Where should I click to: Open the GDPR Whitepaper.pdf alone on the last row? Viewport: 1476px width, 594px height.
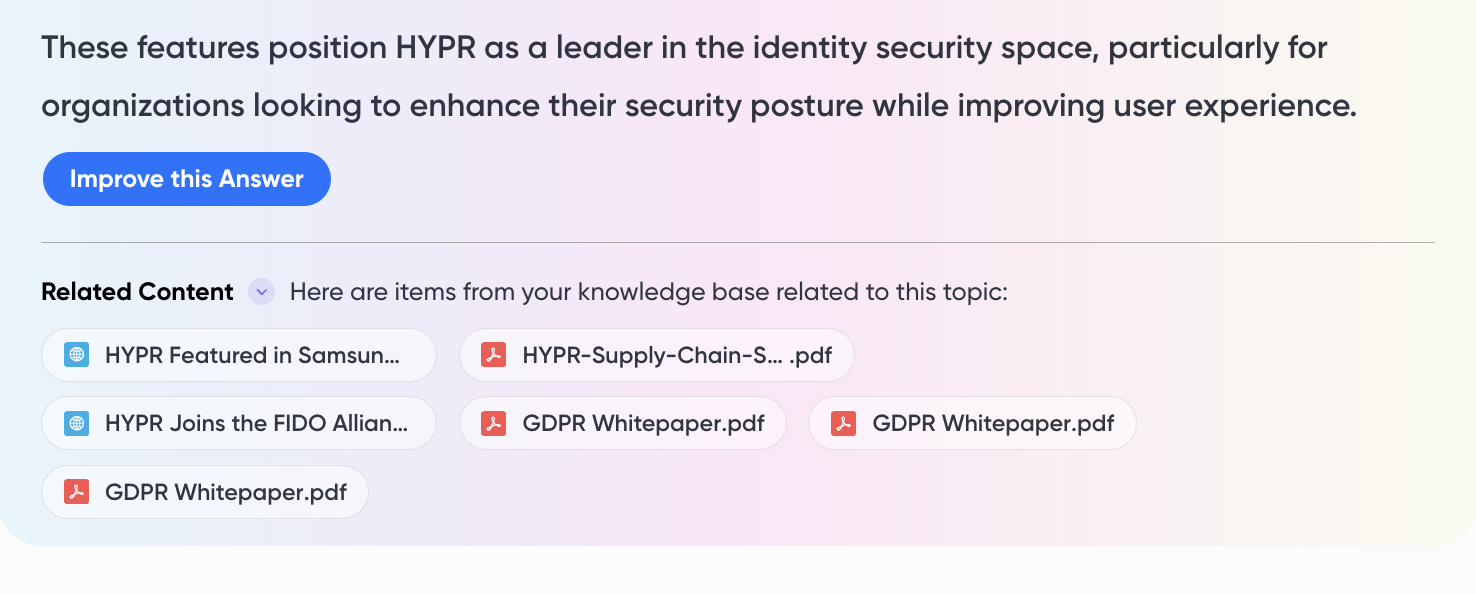point(205,492)
